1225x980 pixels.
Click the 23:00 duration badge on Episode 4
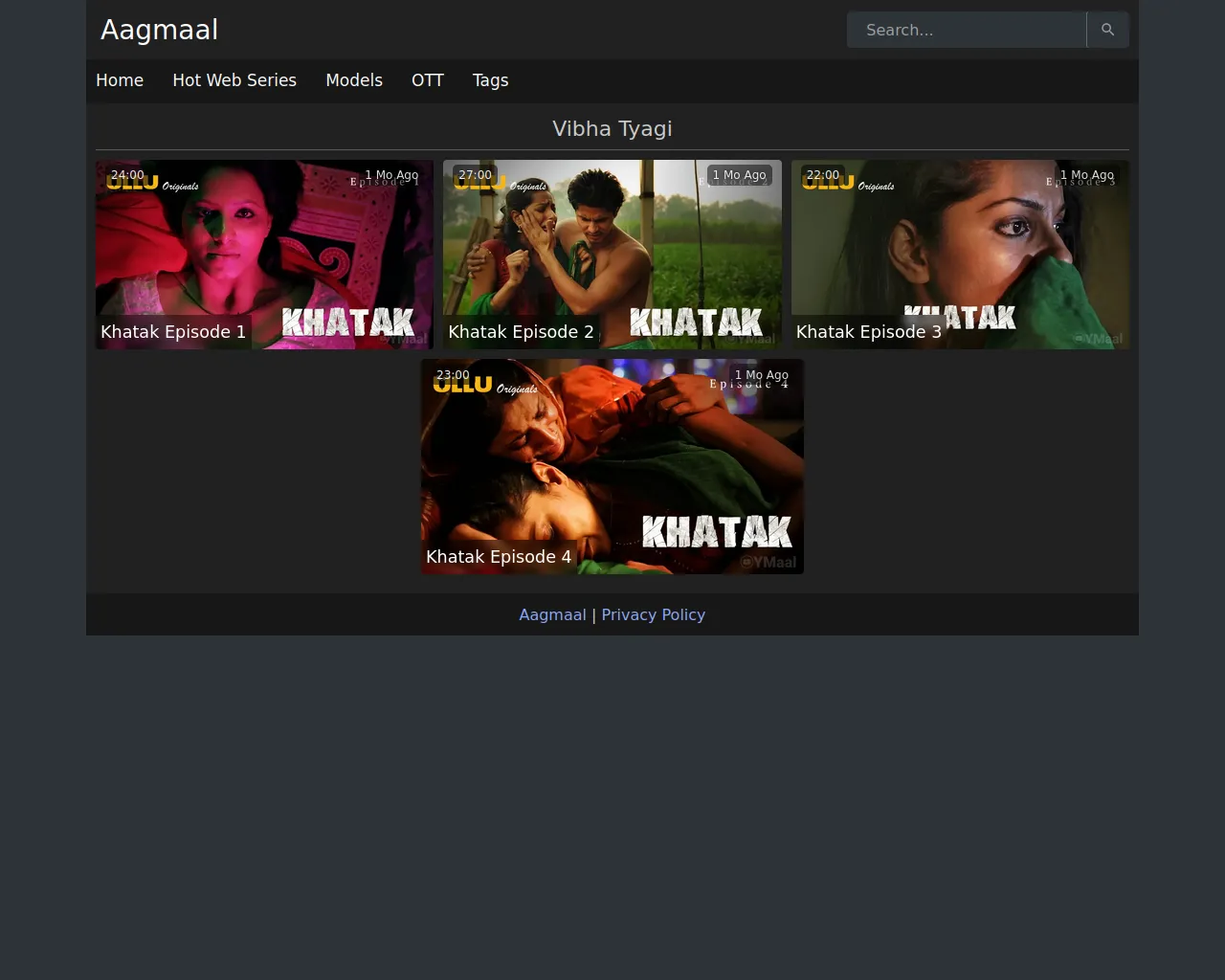point(453,375)
